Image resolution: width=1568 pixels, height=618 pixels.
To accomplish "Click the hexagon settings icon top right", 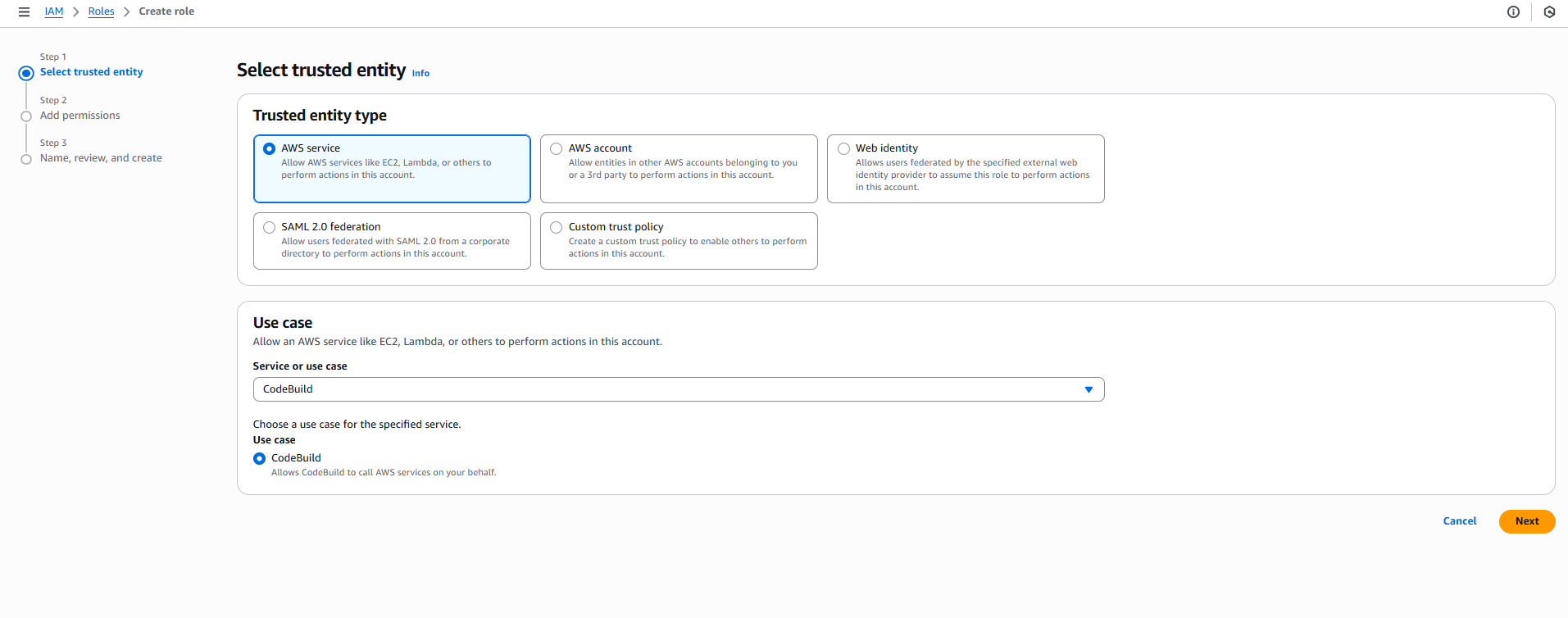I will [1549, 11].
